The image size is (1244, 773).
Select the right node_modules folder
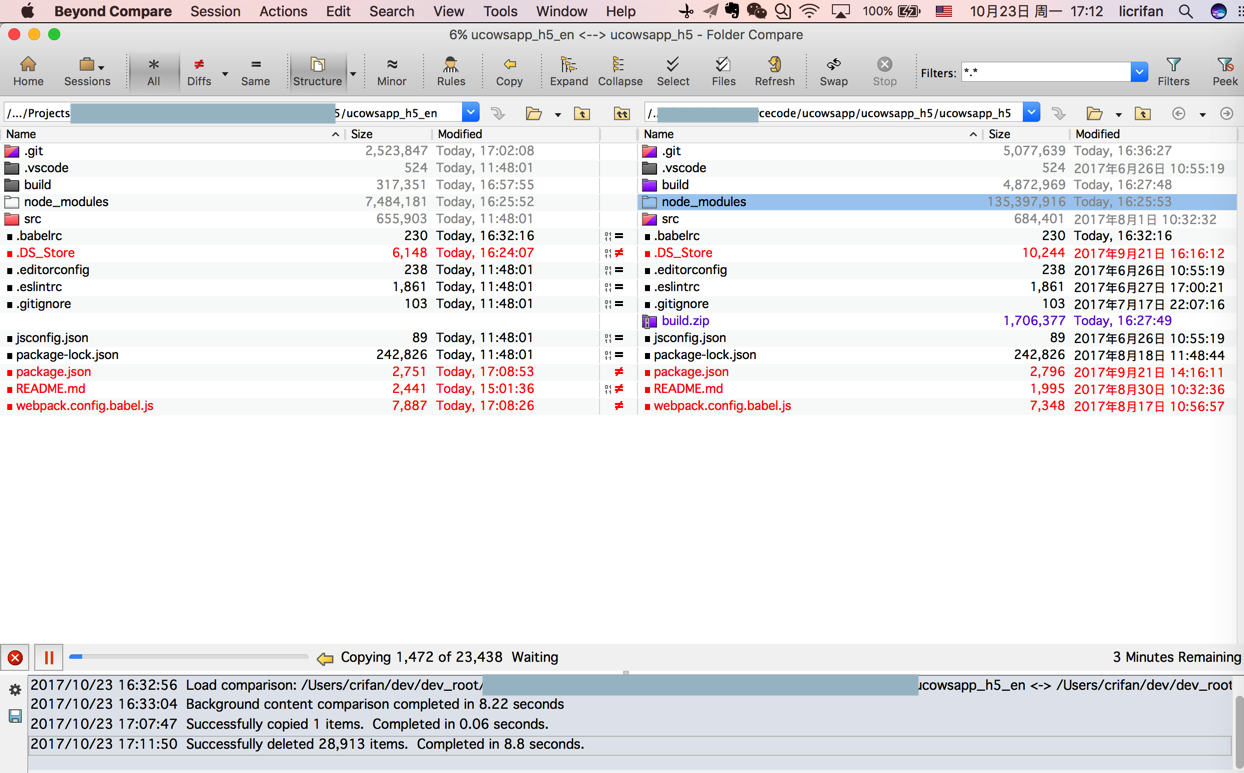click(938, 202)
